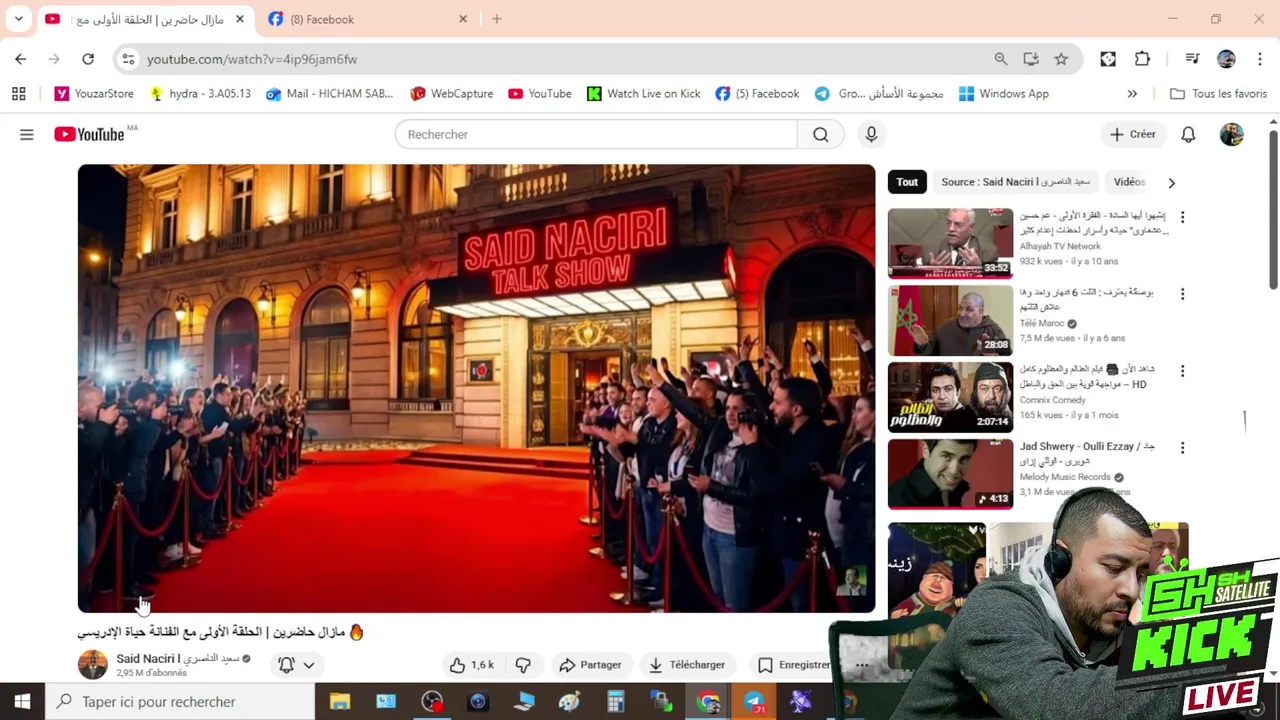The image size is (1280, 720).
Task: Open the apps grid bookmark shortcut
Action: point(18,94)
